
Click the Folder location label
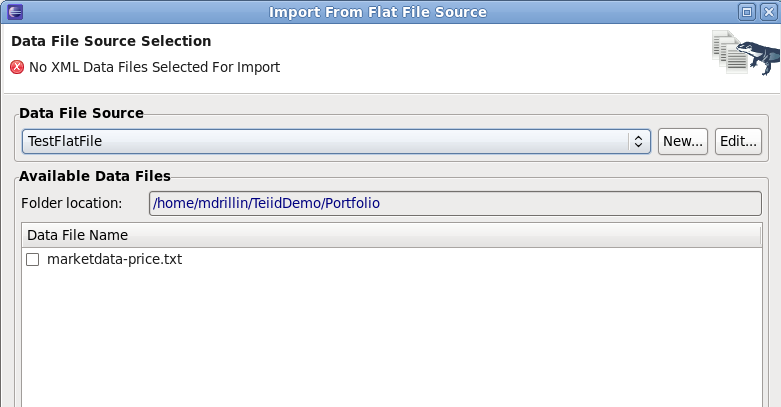pyautogui.click(x=71, y=203)
